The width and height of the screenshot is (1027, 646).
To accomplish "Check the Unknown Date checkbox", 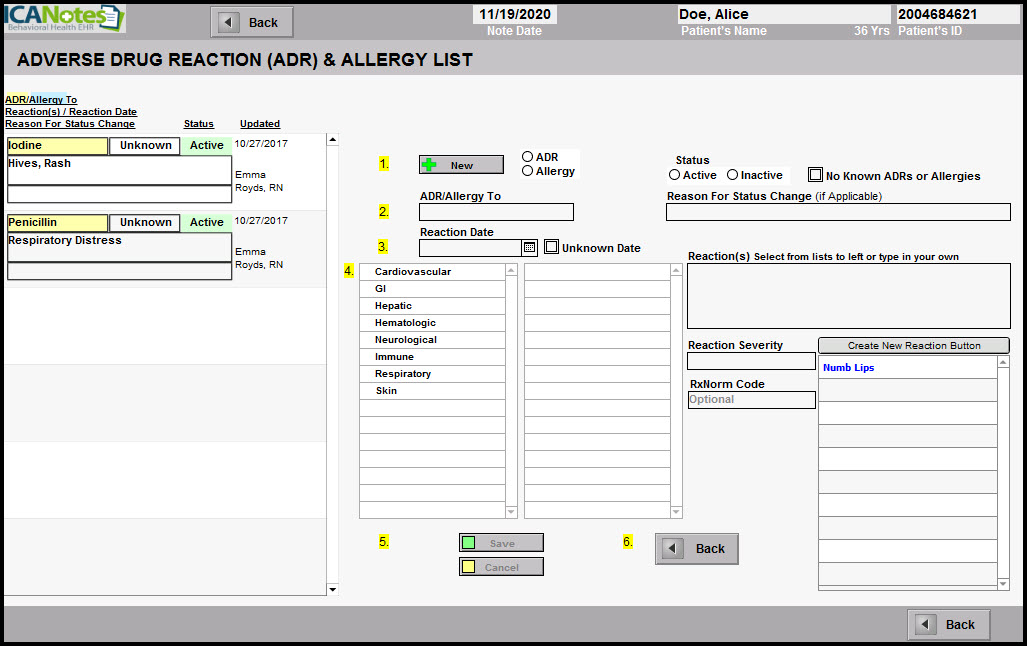I will 552,247.
